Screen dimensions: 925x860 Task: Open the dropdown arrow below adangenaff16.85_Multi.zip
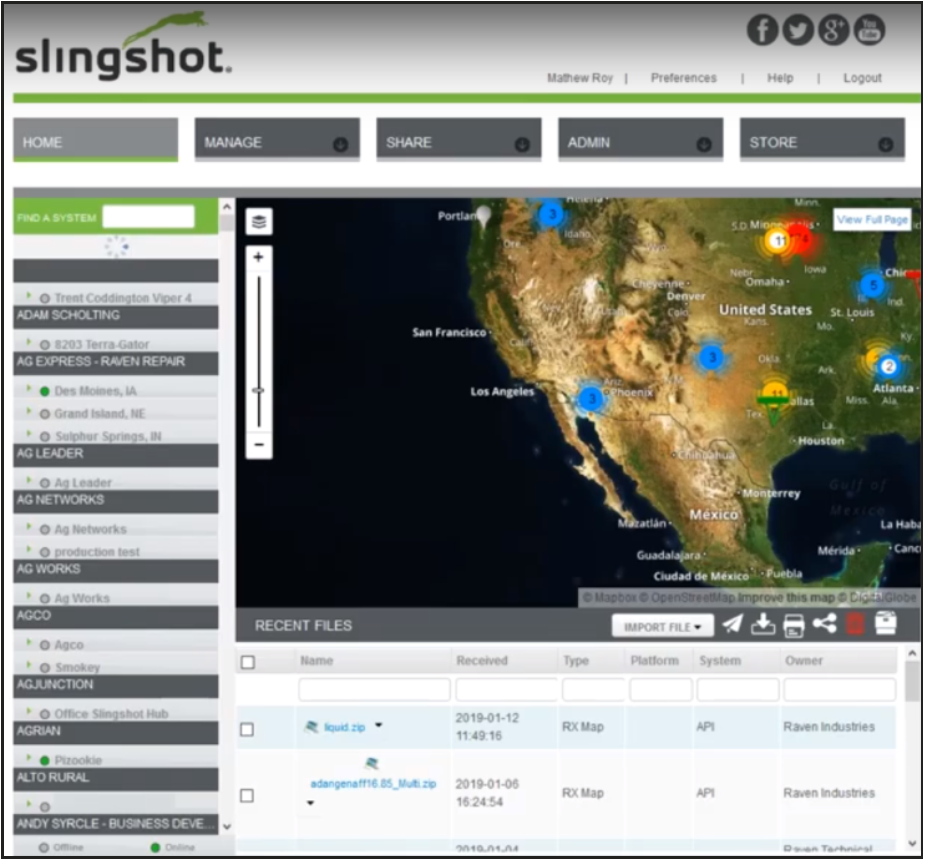[x=310, y=803]
